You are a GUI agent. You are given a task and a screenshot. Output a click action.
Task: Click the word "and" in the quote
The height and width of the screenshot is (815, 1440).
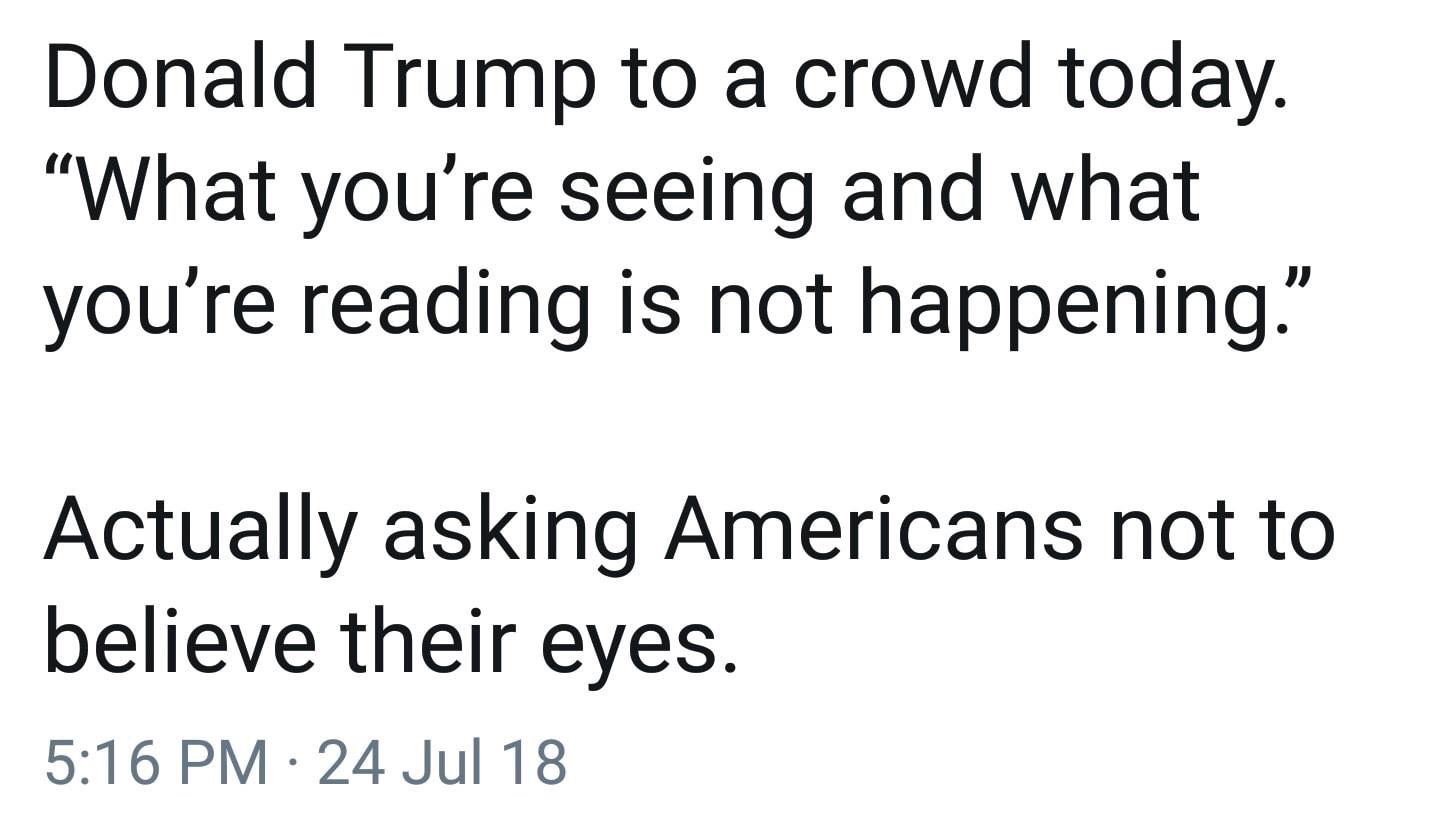click(914, 192)
